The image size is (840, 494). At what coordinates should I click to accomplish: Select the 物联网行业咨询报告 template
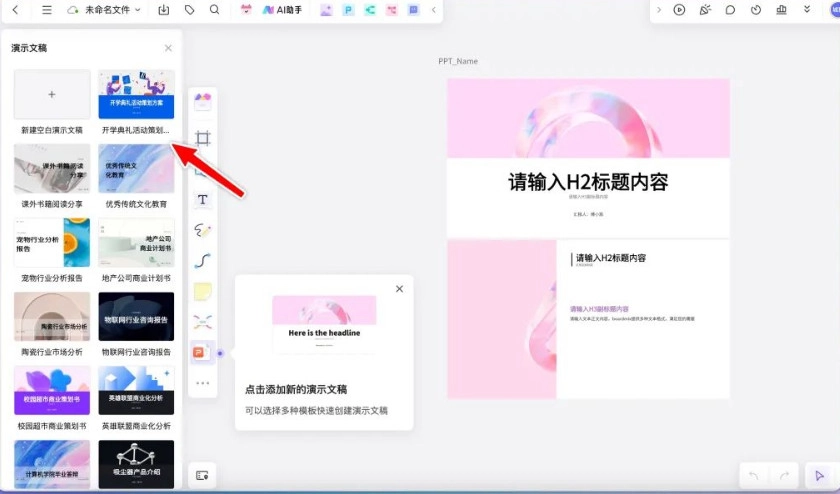click(x=136, y=317)
